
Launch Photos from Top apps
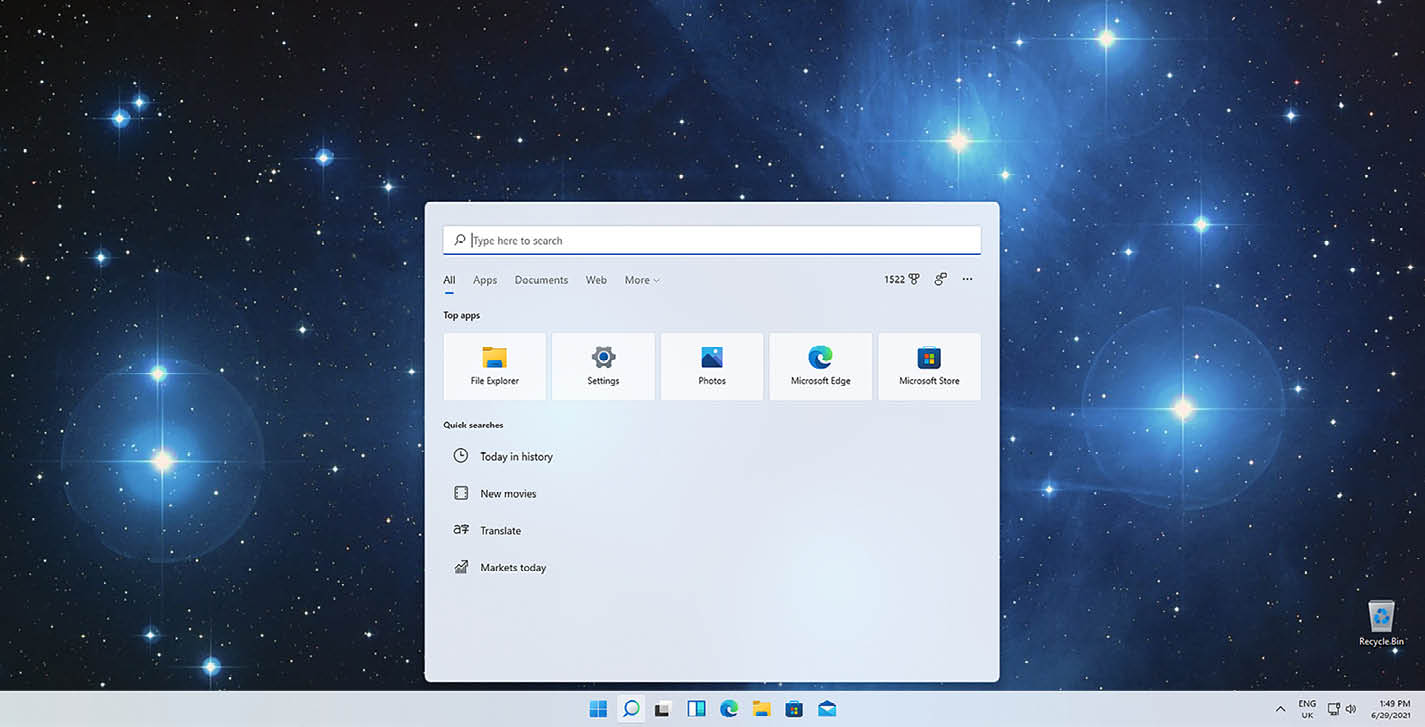(712, 367)
